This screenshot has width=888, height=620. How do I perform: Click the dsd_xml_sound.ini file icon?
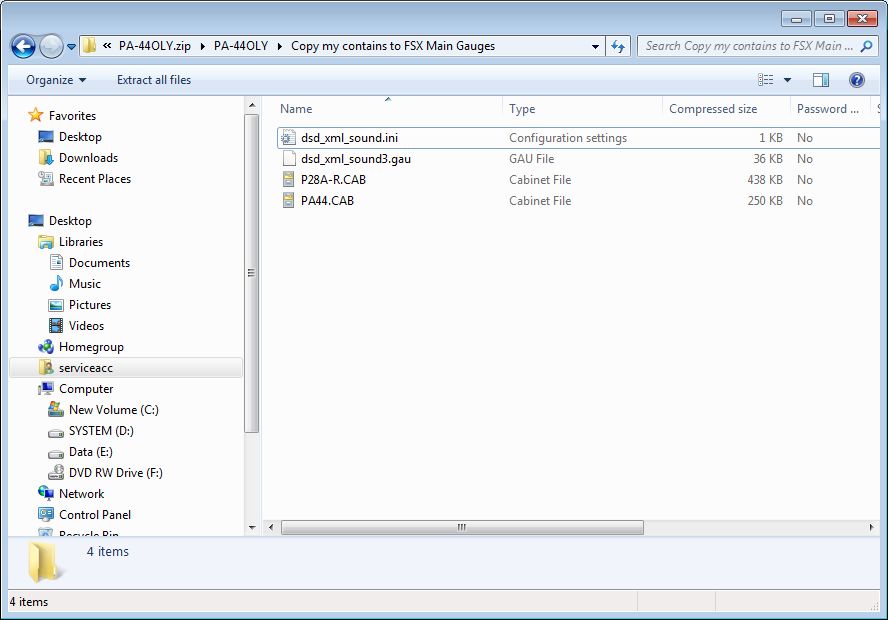pos(289,138)
